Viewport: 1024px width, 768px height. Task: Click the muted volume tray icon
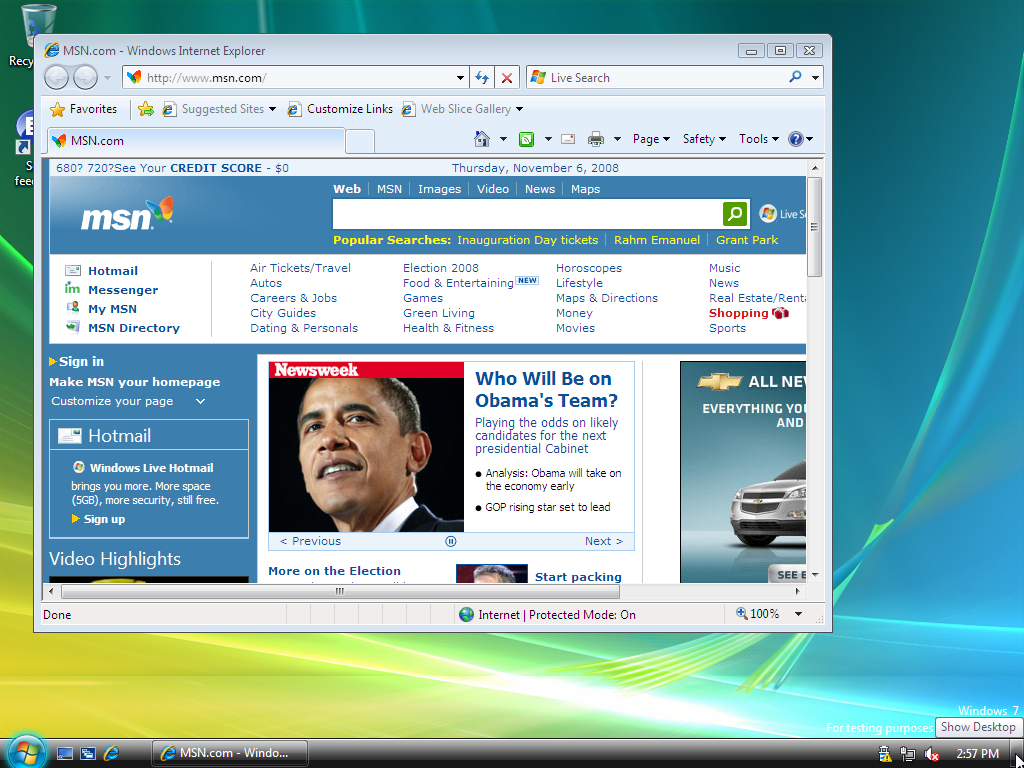point(931,754)
